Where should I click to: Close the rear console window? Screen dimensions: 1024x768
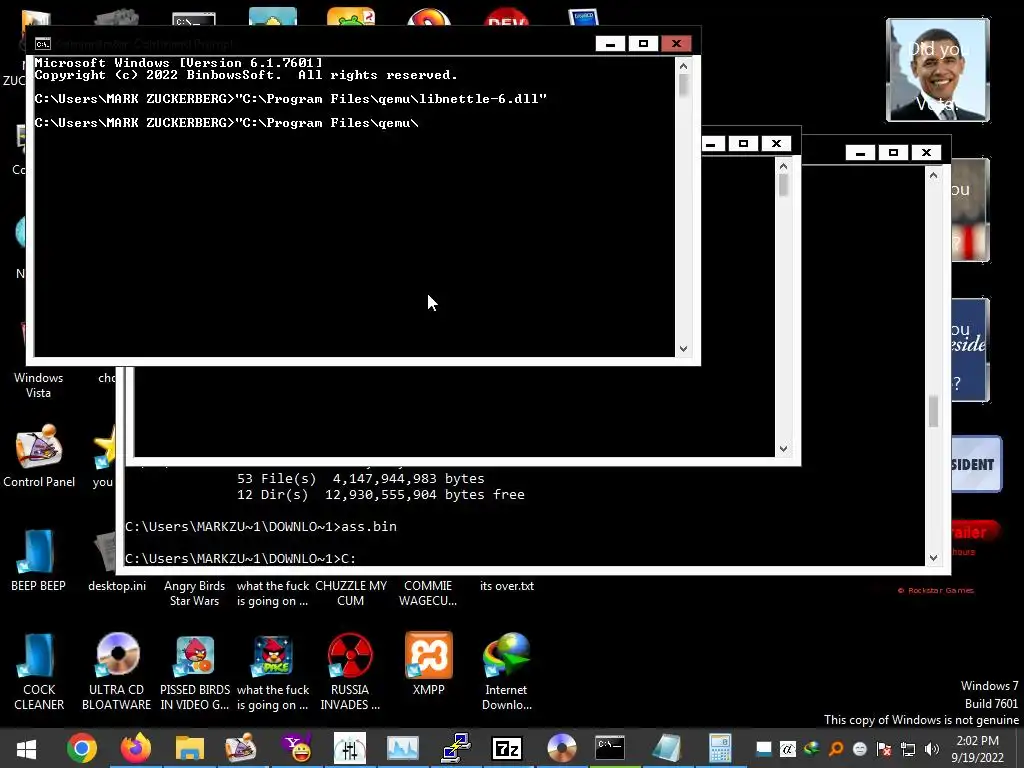click(x=926, y=153)
